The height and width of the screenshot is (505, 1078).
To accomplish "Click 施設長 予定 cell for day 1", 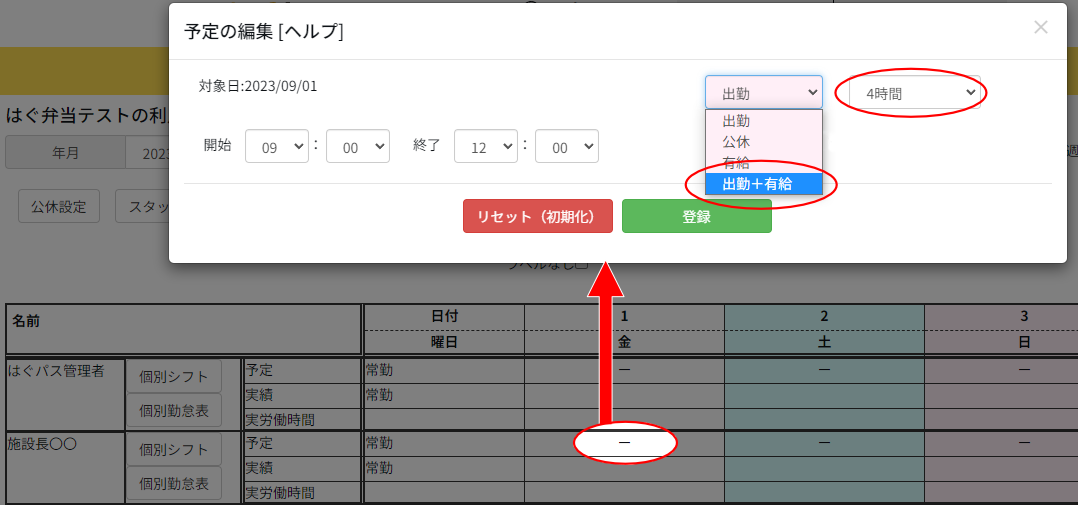I will click(x=624, y=442).
